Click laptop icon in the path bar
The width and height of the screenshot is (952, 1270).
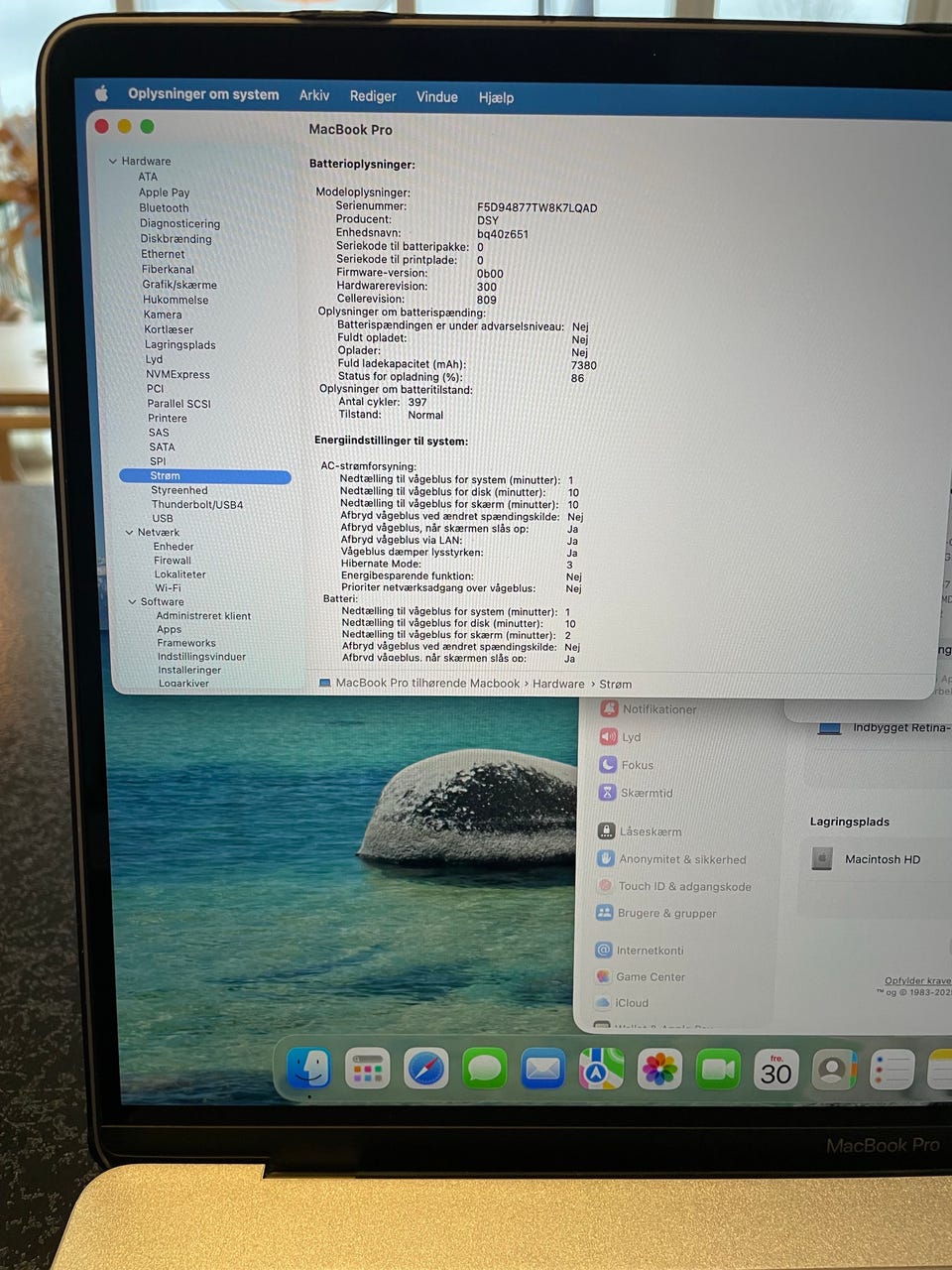[x=324, y=683]
